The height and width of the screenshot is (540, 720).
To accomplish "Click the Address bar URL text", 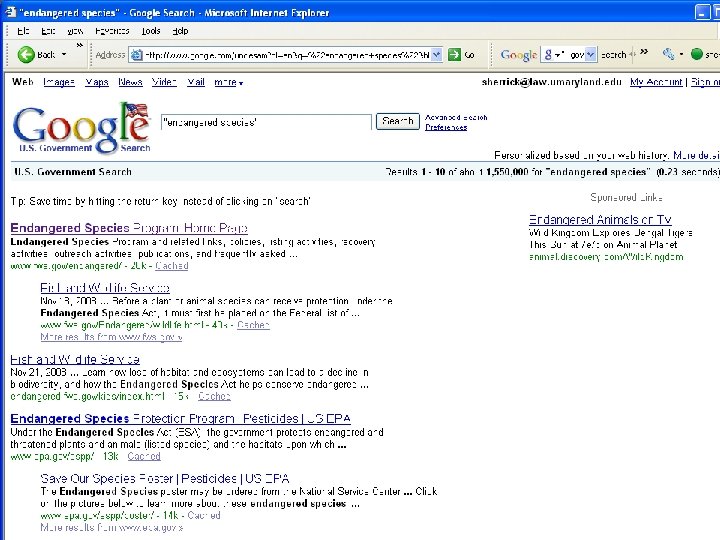I will coord(287,55).
